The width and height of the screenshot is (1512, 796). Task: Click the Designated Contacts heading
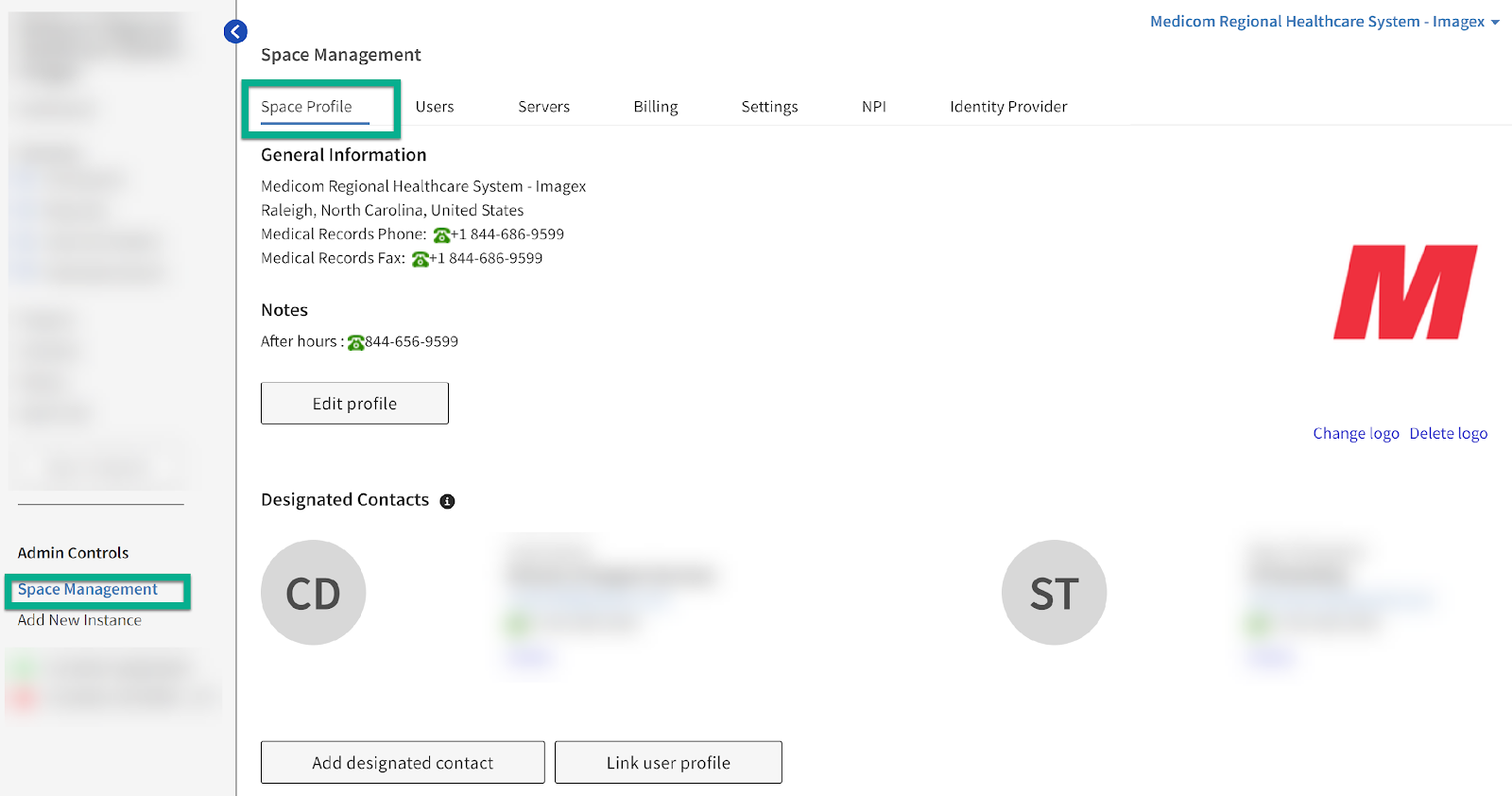point(345,500)
